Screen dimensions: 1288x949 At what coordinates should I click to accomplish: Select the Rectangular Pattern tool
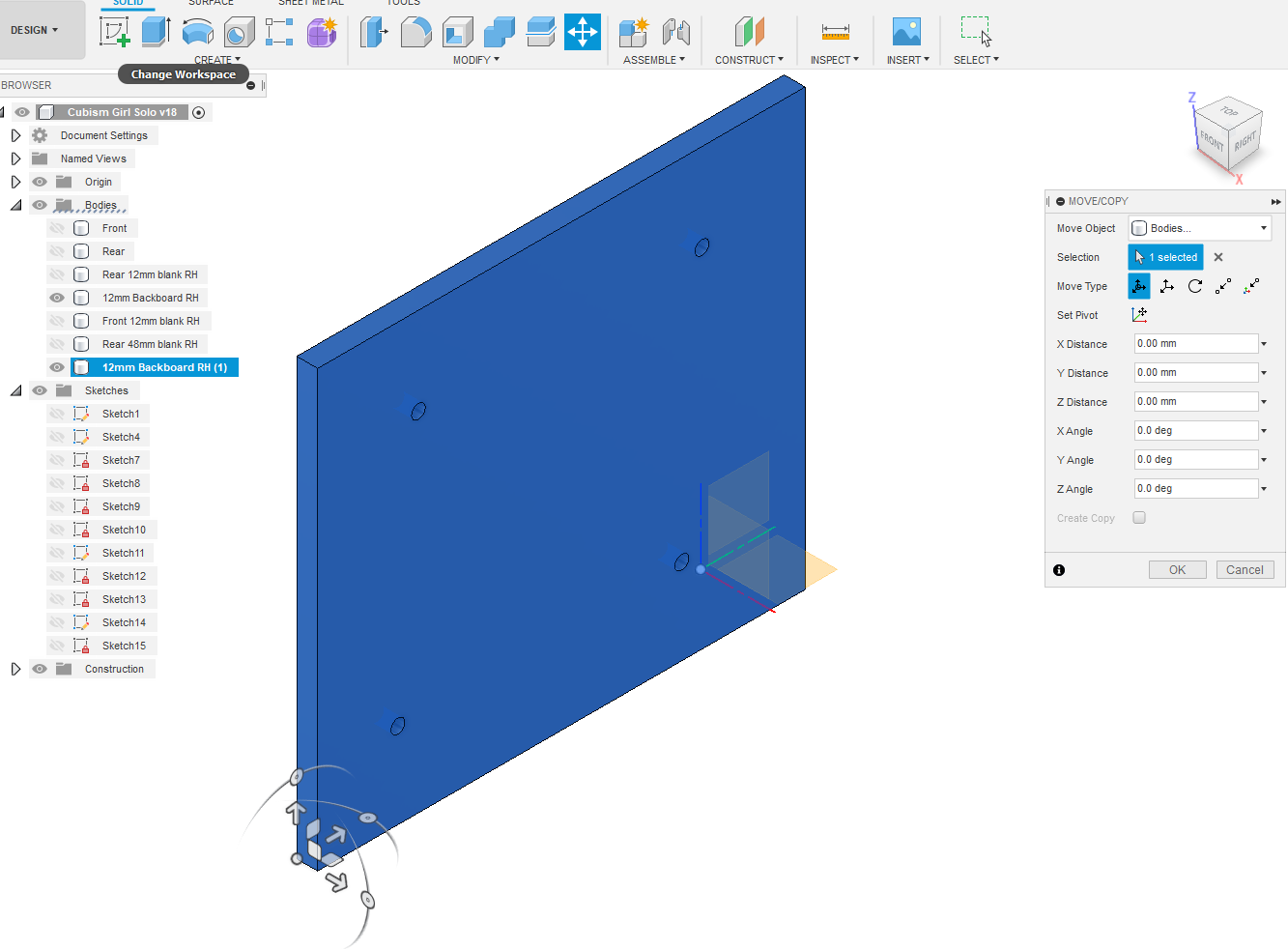pos(279,32)
